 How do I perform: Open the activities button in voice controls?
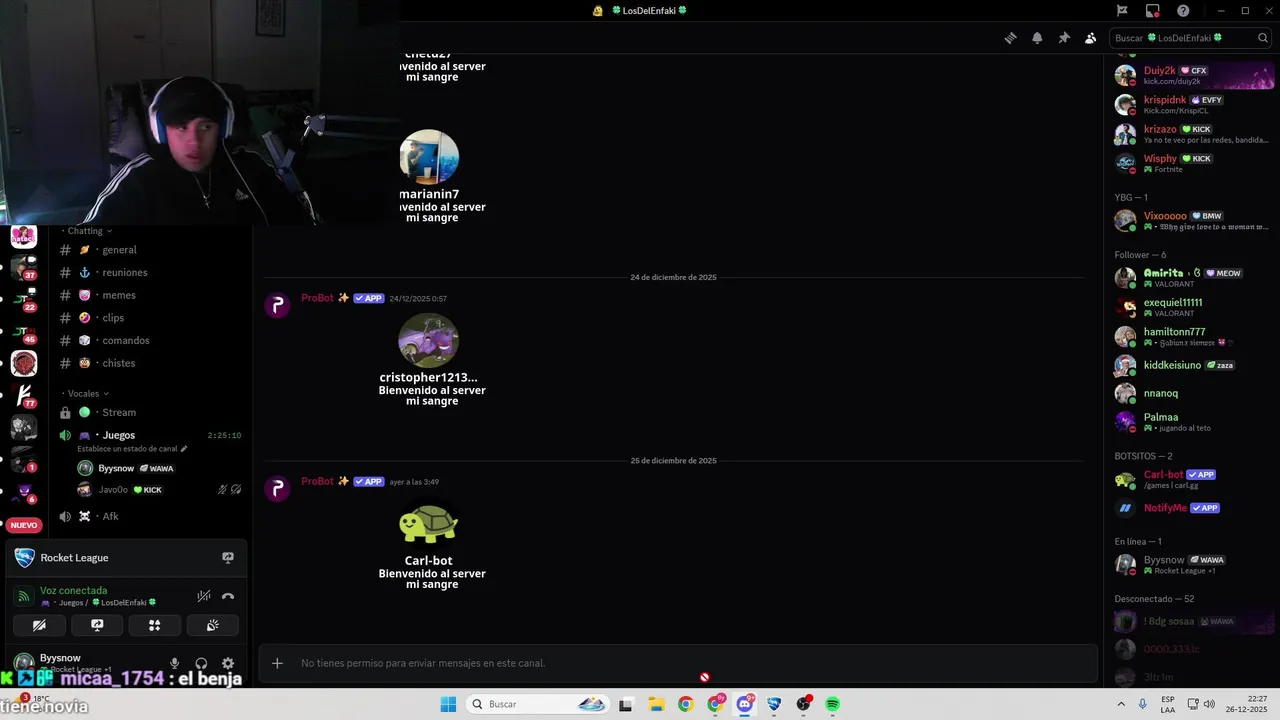tap(155, 625)
